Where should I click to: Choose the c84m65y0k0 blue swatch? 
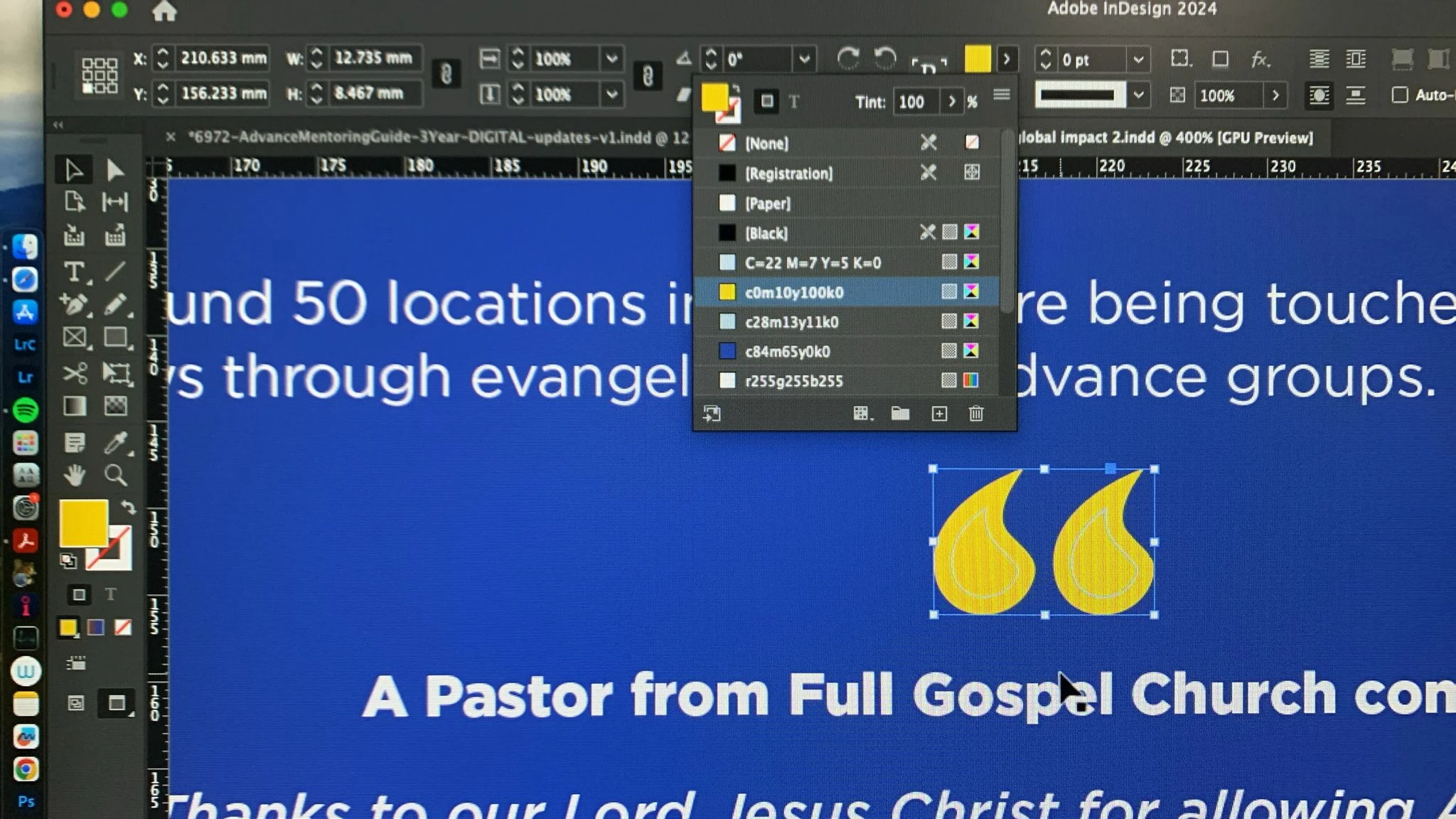pyautogui.click(x=787, y=351)
